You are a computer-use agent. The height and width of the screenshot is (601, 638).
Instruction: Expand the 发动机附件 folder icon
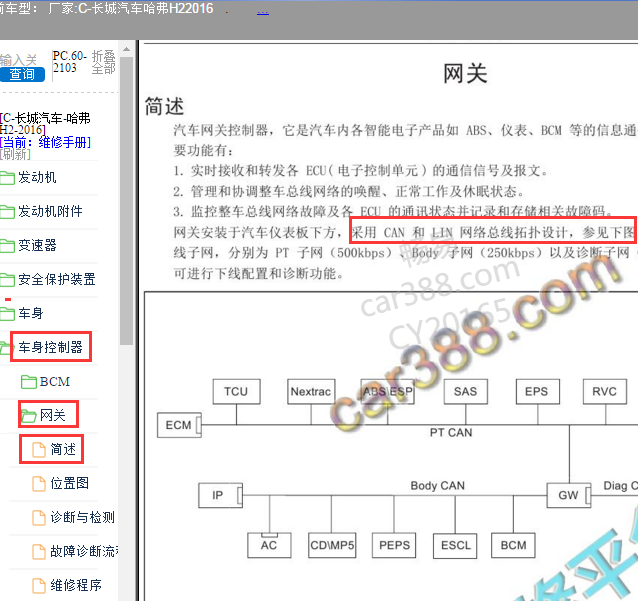click(x=7, y=212)
